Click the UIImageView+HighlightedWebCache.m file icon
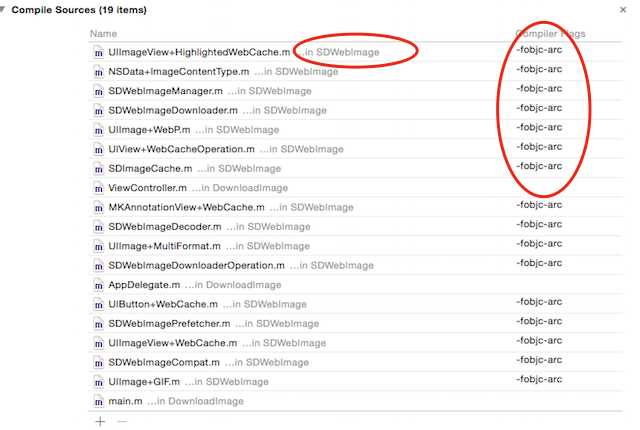640x430 pixels. click(x=98, y=52)
